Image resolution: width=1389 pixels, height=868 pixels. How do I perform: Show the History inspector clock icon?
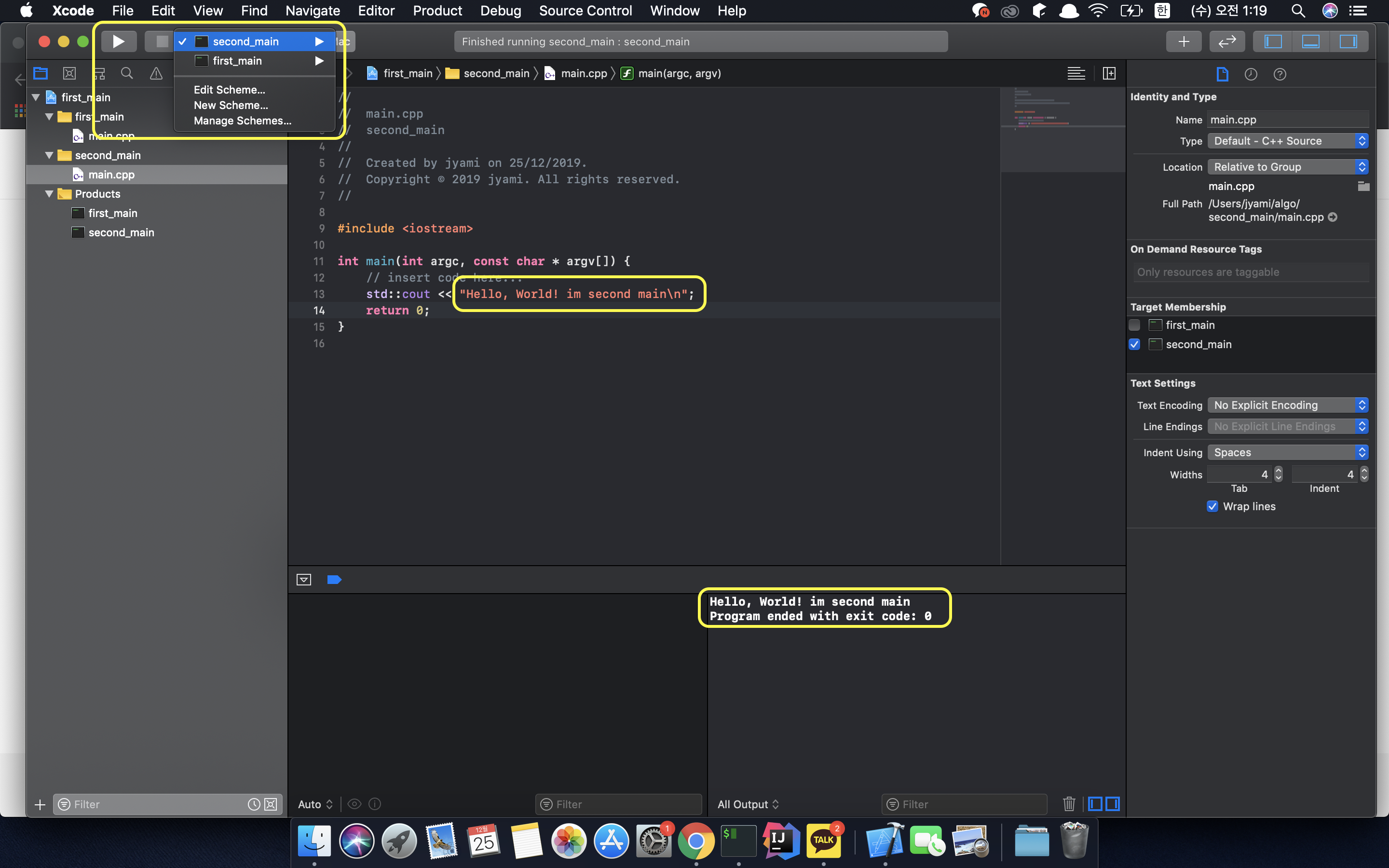click(1251, 74)
